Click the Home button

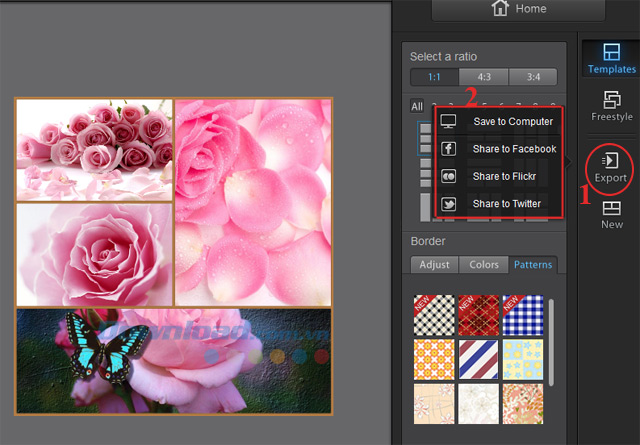coord(520,9)
